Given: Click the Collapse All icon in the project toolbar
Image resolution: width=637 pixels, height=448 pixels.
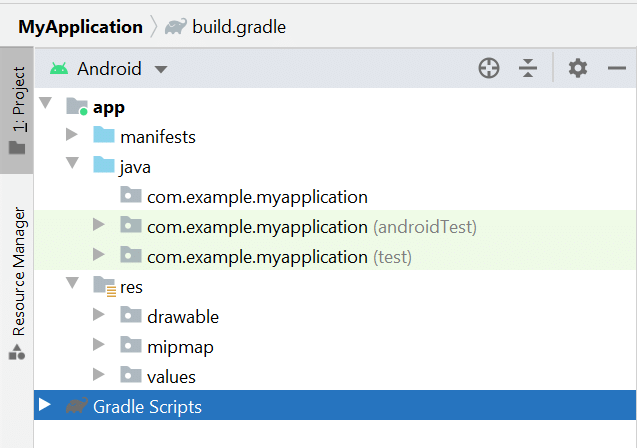Looking at the screenshot, I should [x=528, y=68].
